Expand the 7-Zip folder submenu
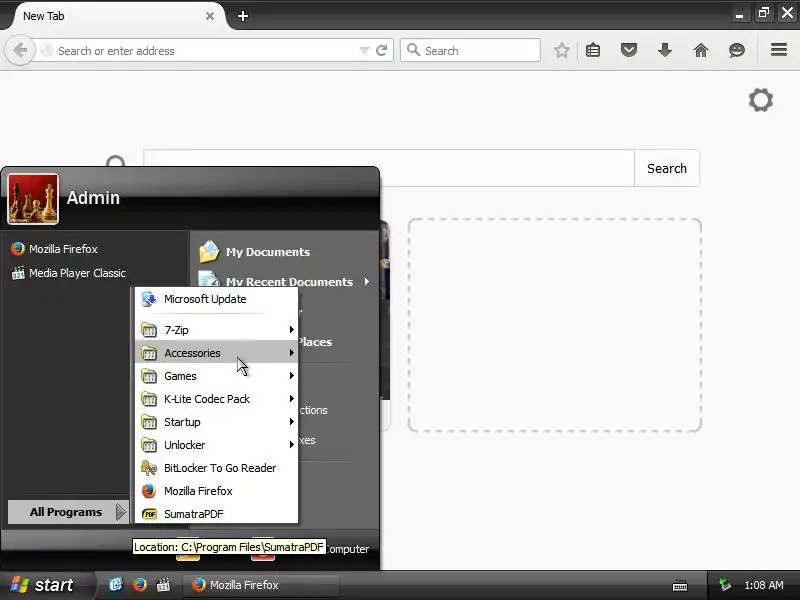Image resolution: width=800 pixels, height=600 pixels. [x=216, y=330]
